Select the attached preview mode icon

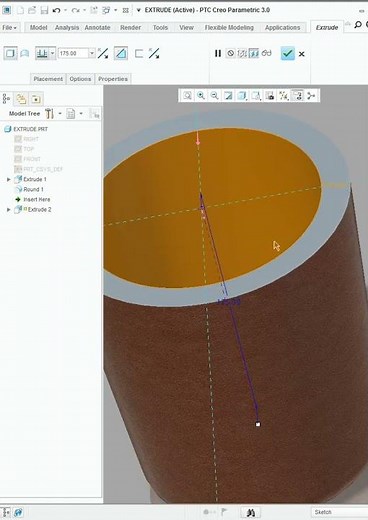click(254, 53)
